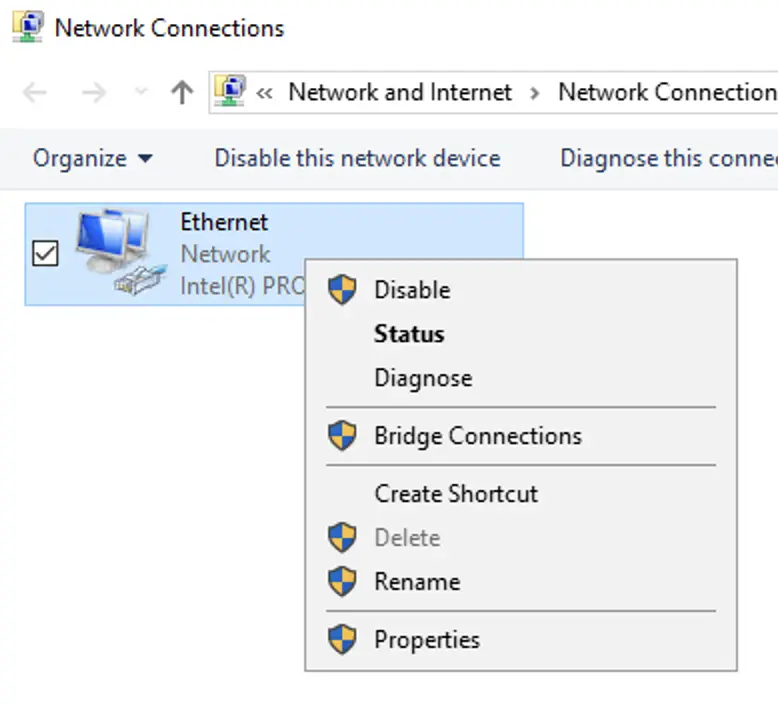Image resolution: width=778 pixels, height=704 pixels.
Task: Click Network and Internet breadcrumb link
Action: coord(400,93)
